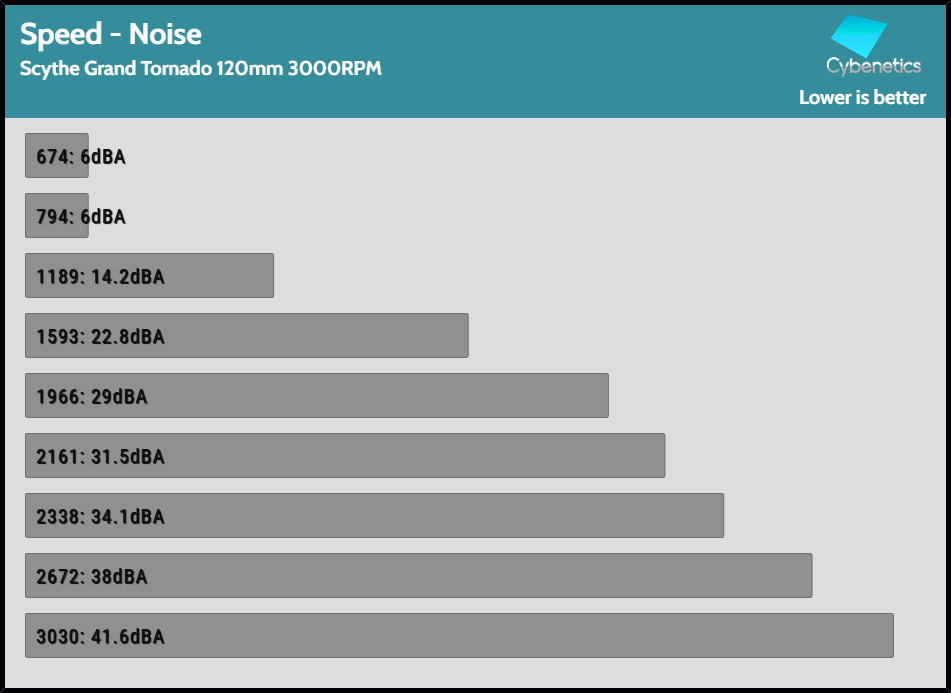951x693 pixels.
Task: Click the '3030: 41.6dBA' label text
Action: pyautogui.click(x=100, y=637)
